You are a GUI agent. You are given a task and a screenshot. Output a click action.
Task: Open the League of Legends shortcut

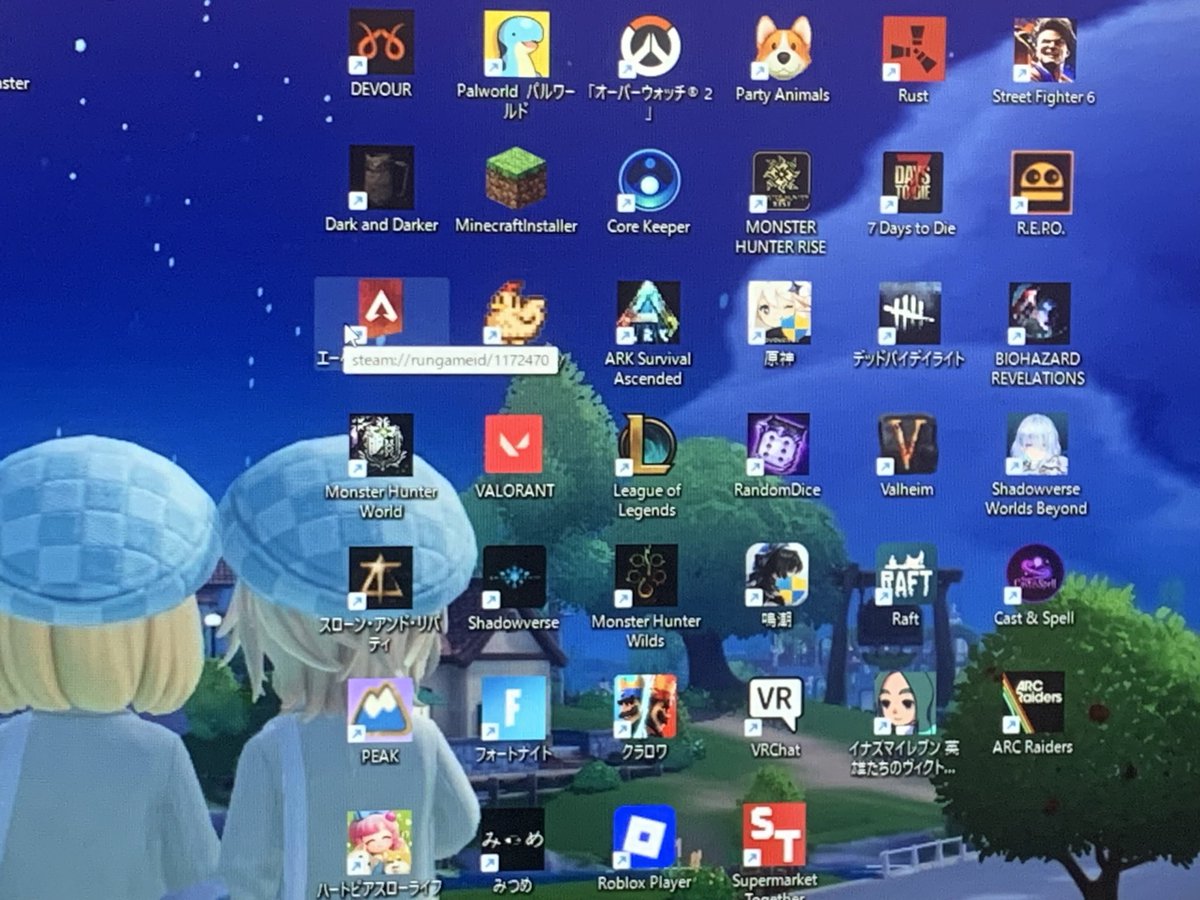646,444
